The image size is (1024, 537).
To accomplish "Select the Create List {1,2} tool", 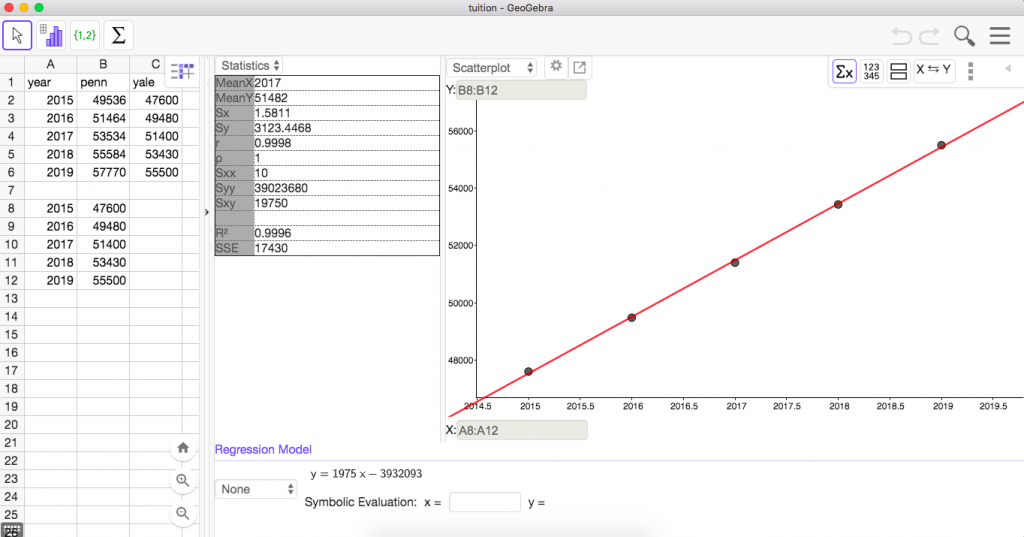I will point(85,35).
